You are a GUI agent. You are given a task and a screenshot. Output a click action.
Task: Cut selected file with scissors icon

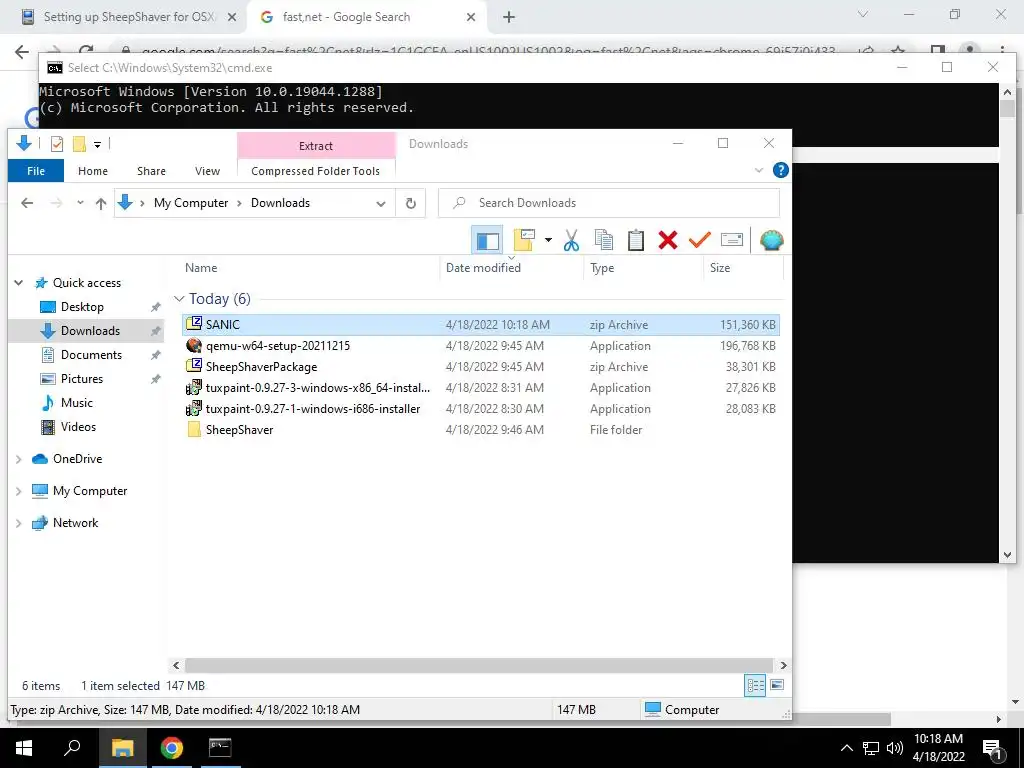point(571,240)
